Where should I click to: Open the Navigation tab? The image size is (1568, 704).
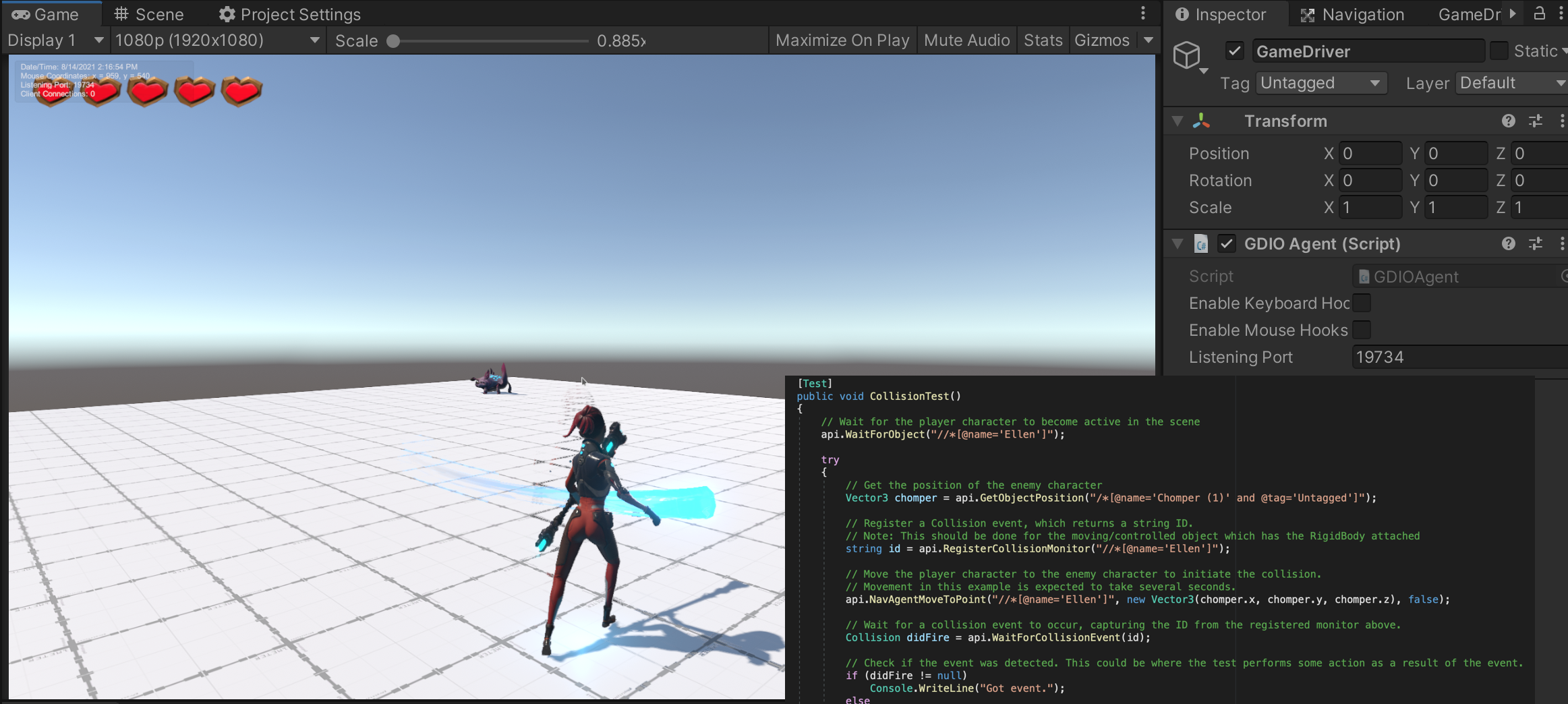(1352, 14)
